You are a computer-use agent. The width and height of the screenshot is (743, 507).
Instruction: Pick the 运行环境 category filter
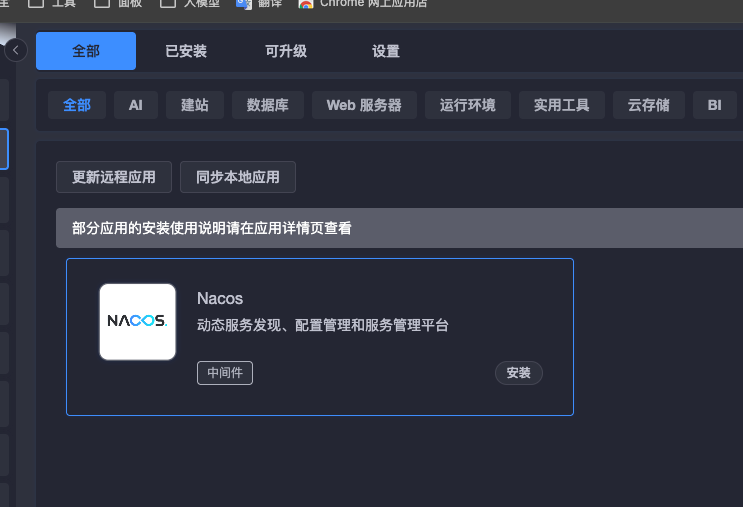tap(467, 105)
